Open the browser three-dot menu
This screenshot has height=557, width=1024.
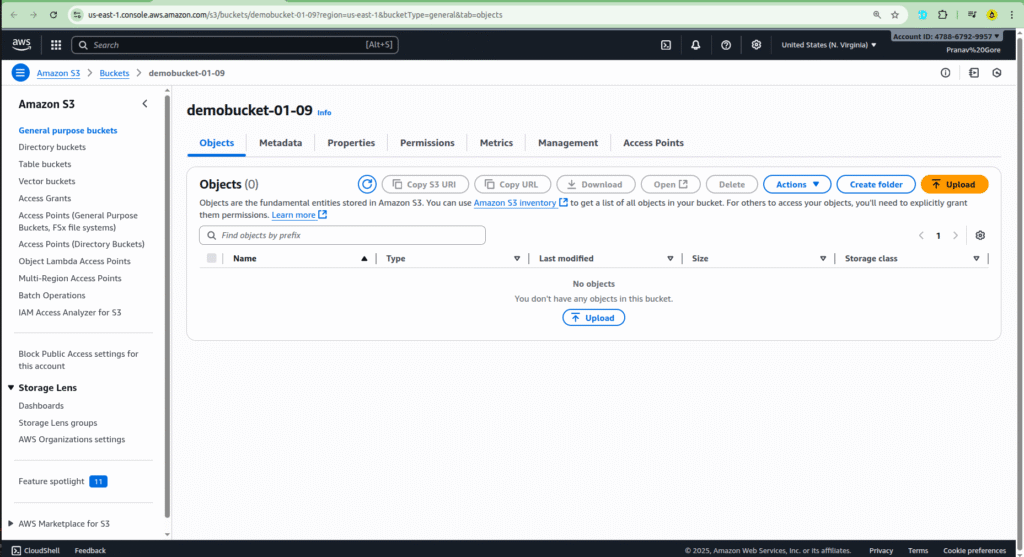1012,14
